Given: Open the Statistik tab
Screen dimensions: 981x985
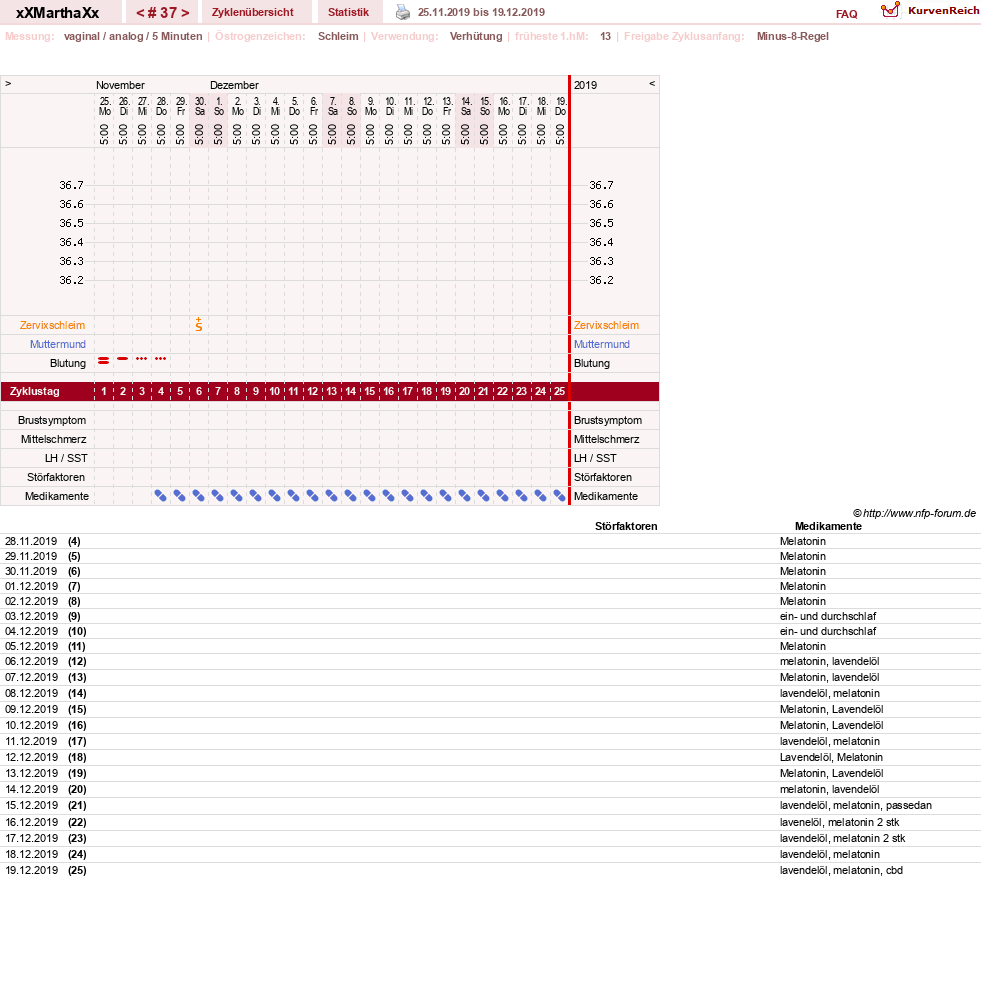Looking at the screenshot, I should click(349, 12).
